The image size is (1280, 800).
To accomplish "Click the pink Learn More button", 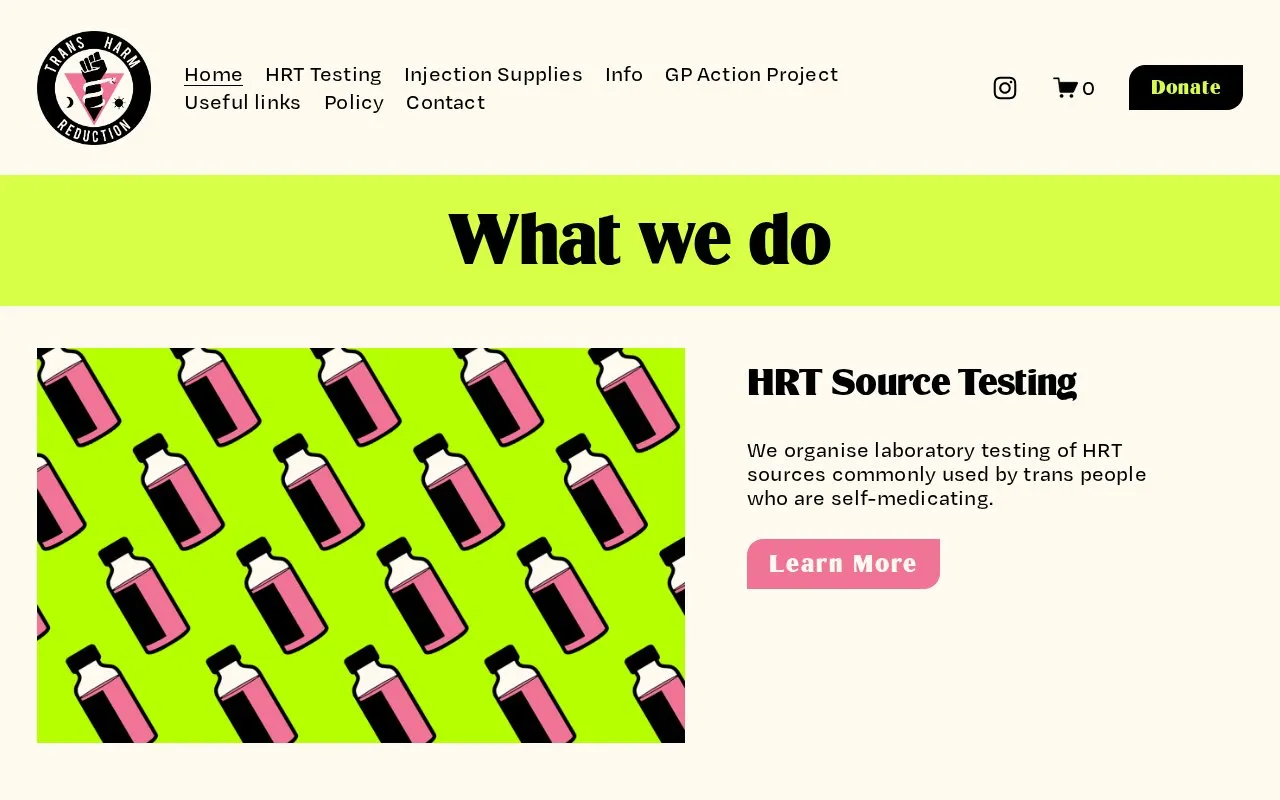I will coord(843,564).
